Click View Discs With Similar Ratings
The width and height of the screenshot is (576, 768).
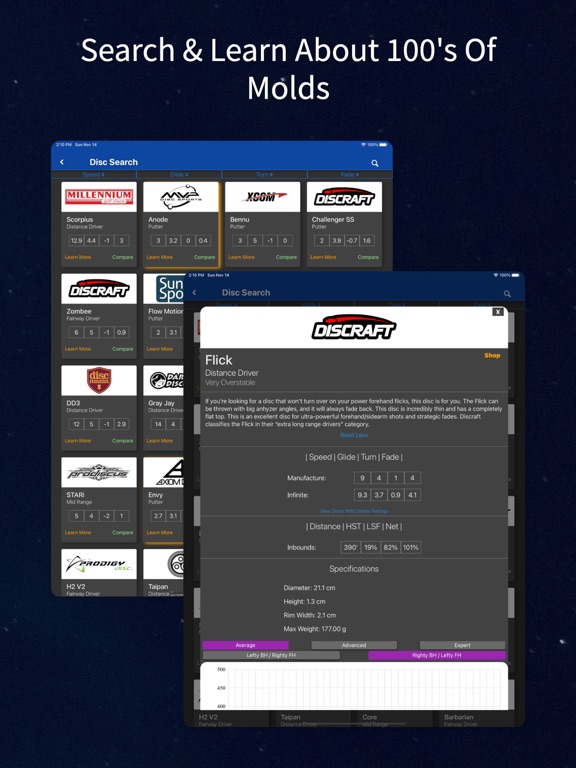coord(354,511)
